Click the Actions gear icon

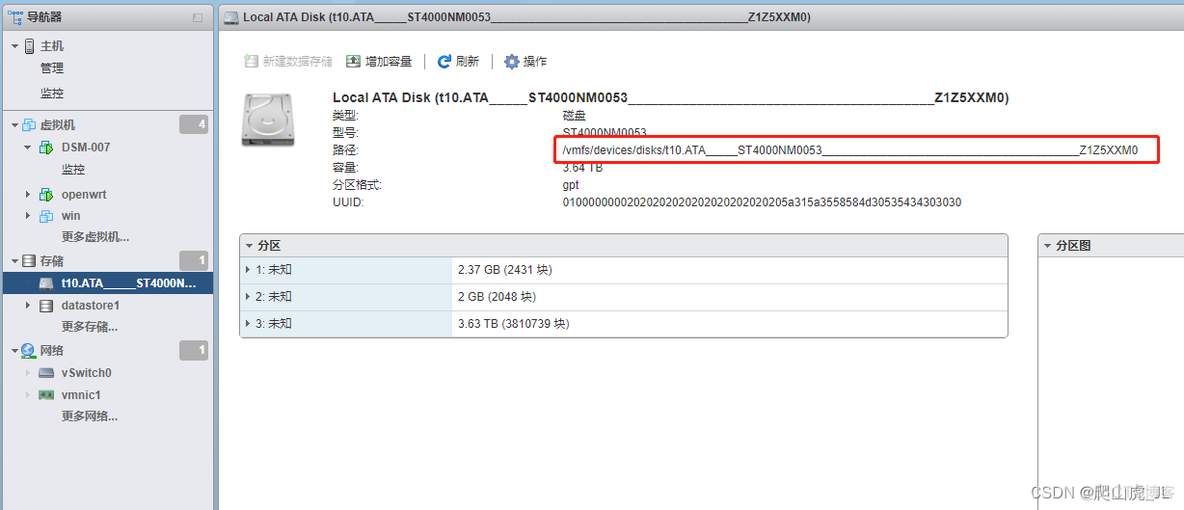pos(512,61)
